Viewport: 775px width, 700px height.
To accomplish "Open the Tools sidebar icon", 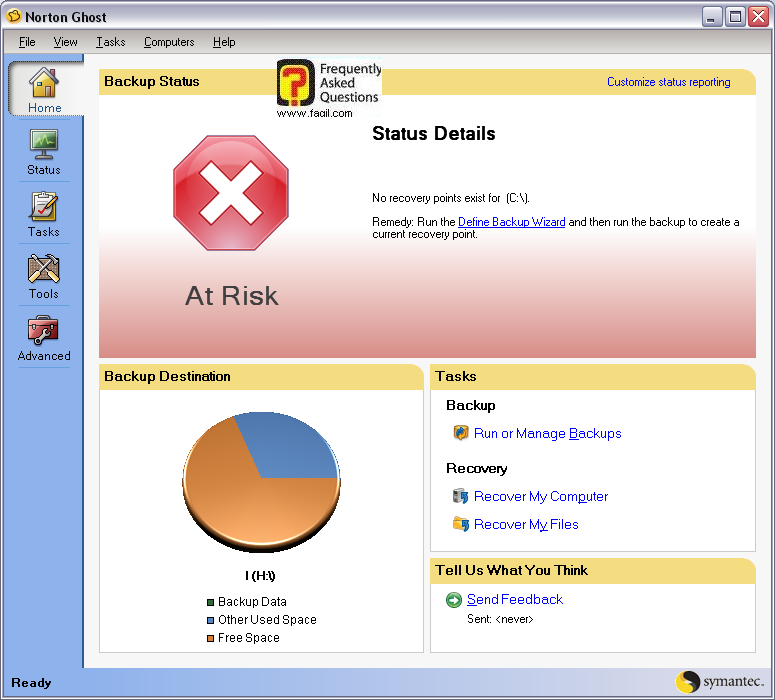I will tap(43, 269).
